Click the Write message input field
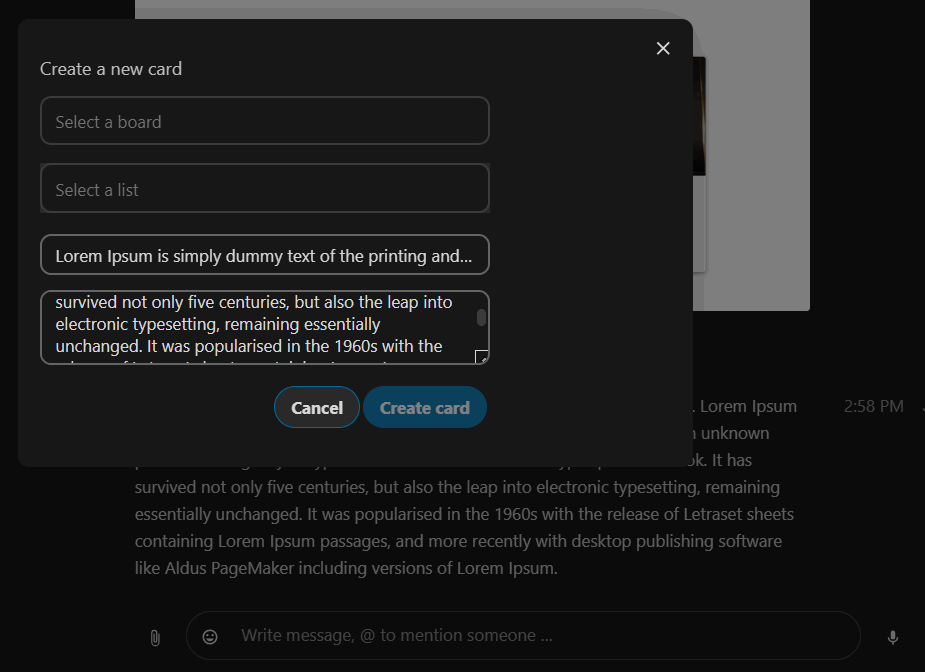The height and width of the screenshot is (672, 925). tap(523, 635)
